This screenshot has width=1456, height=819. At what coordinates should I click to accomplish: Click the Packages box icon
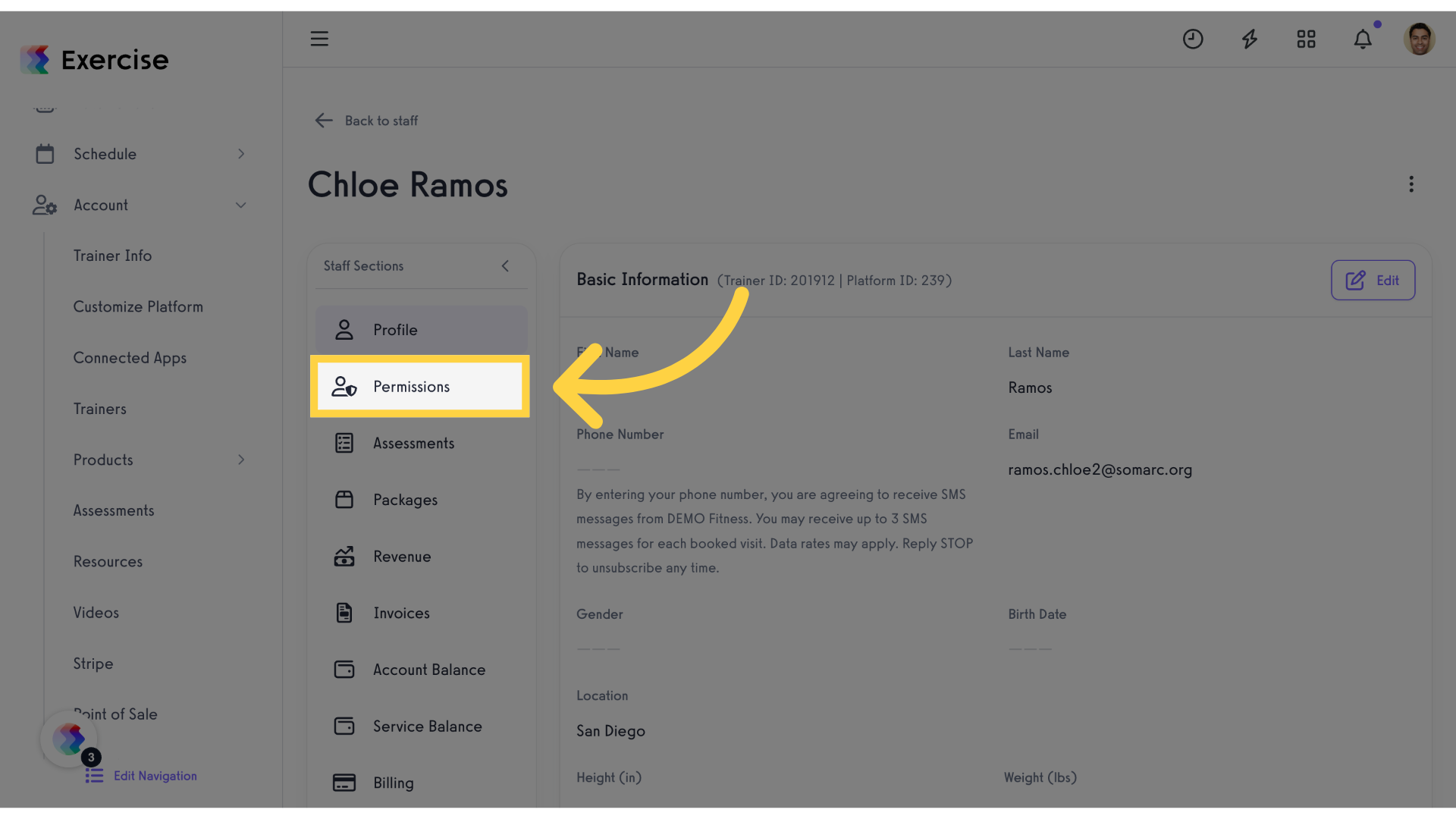[x=344, y=500]
